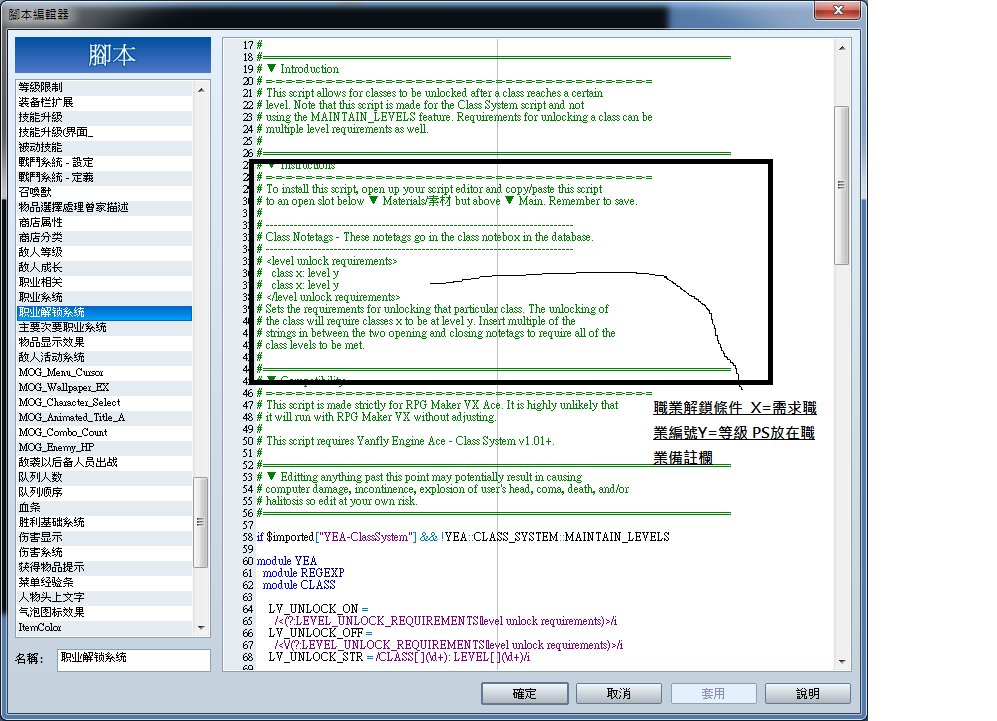Select the 装备栏扩展 script
Image resolution: width=997 pixels, height=721 pixels.
(x=104, y=102)
